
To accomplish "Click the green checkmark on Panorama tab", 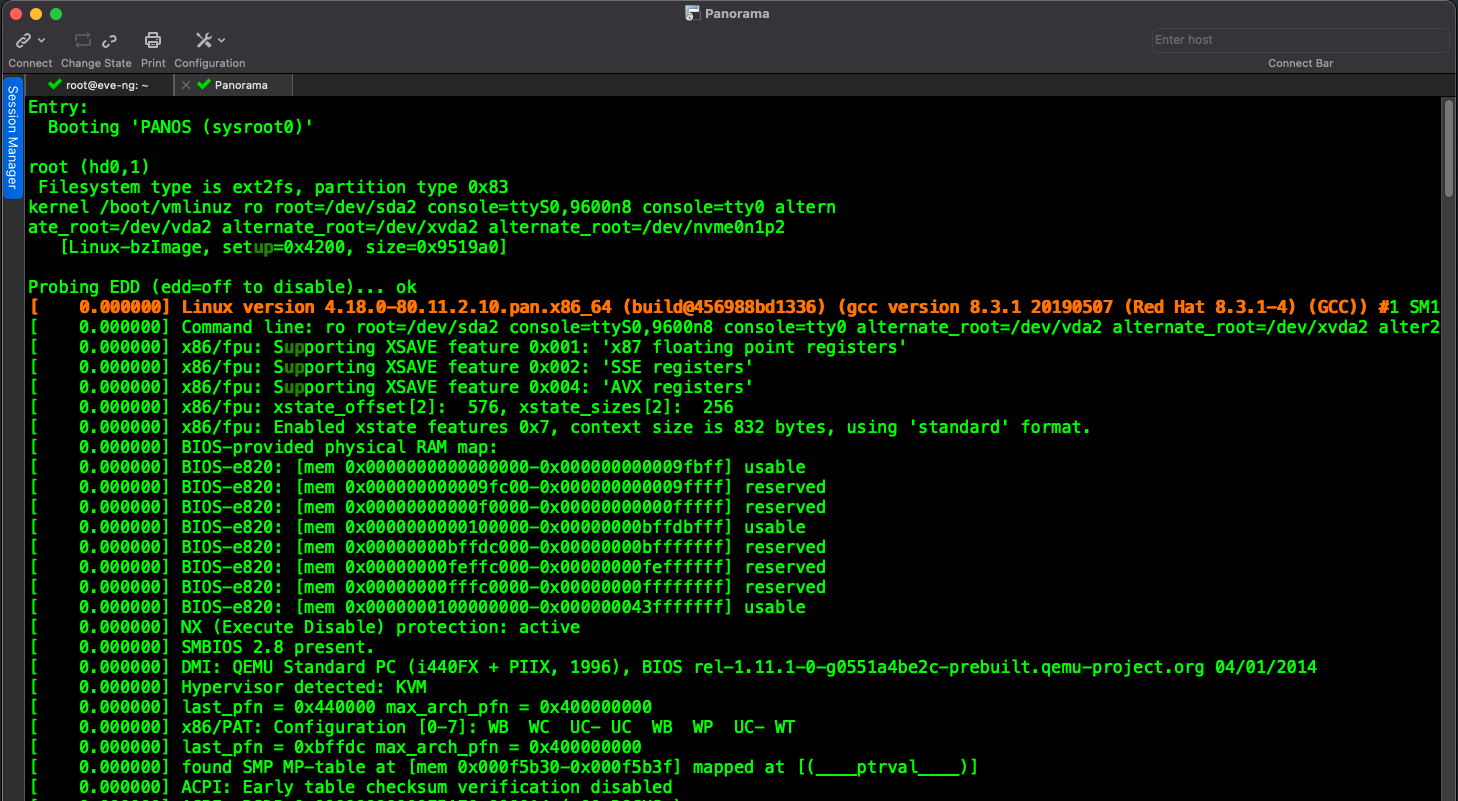I will (204, 85).
